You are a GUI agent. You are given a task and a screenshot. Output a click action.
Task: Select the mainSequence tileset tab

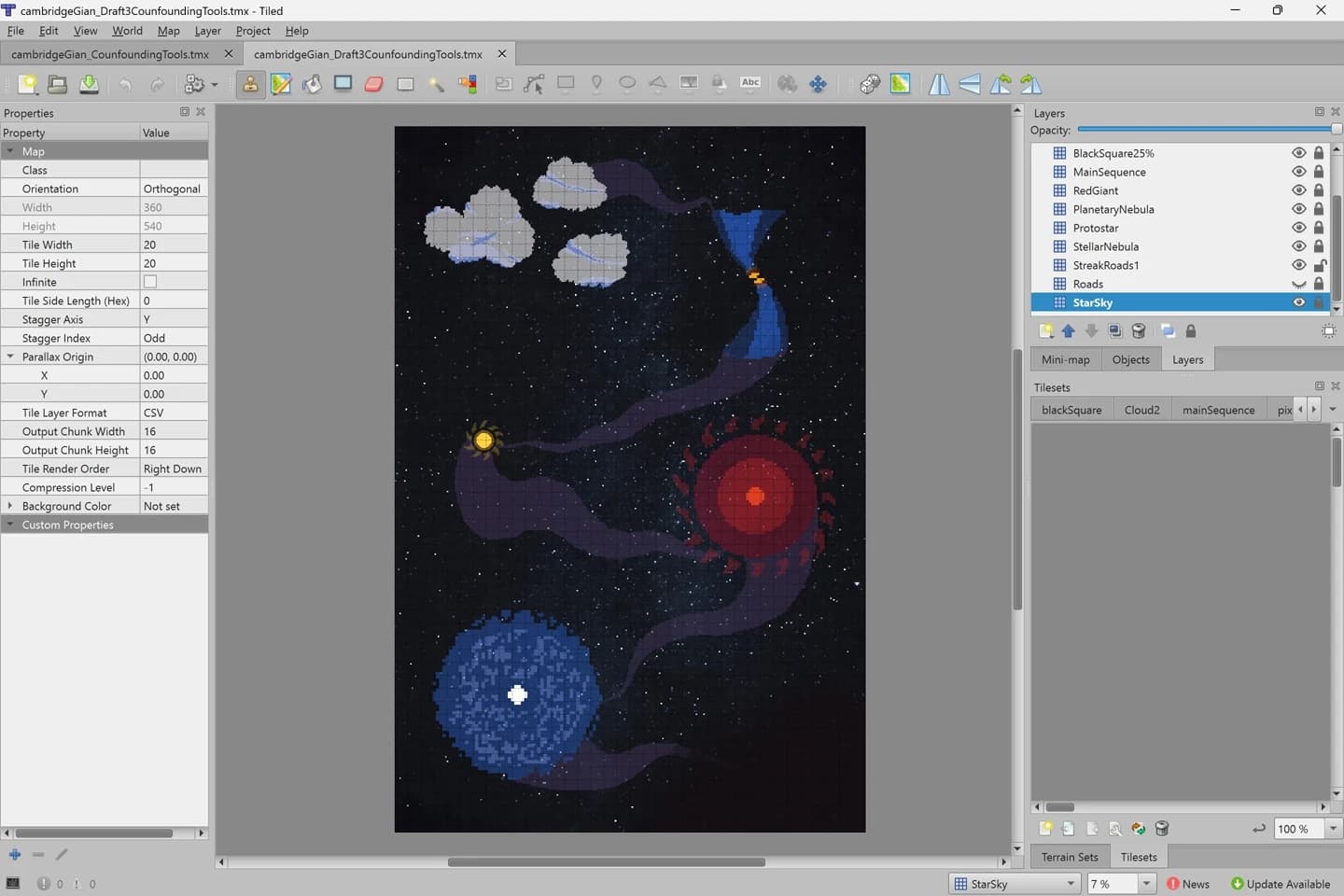tap(1218, 410)
